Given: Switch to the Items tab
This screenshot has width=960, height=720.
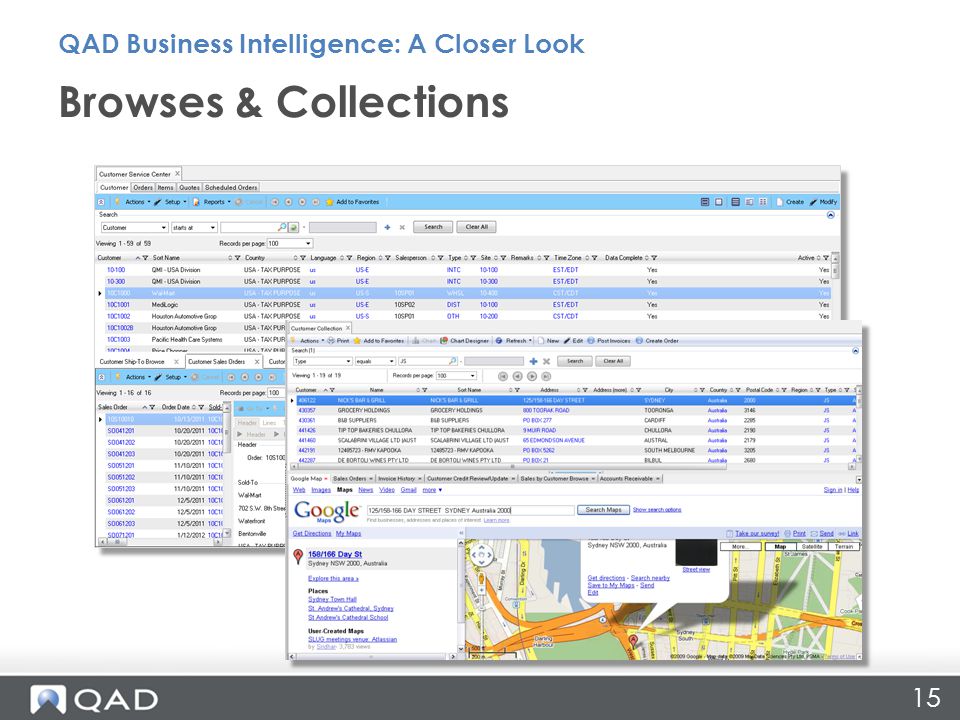Looking at the screenshot, I should 165,187.
